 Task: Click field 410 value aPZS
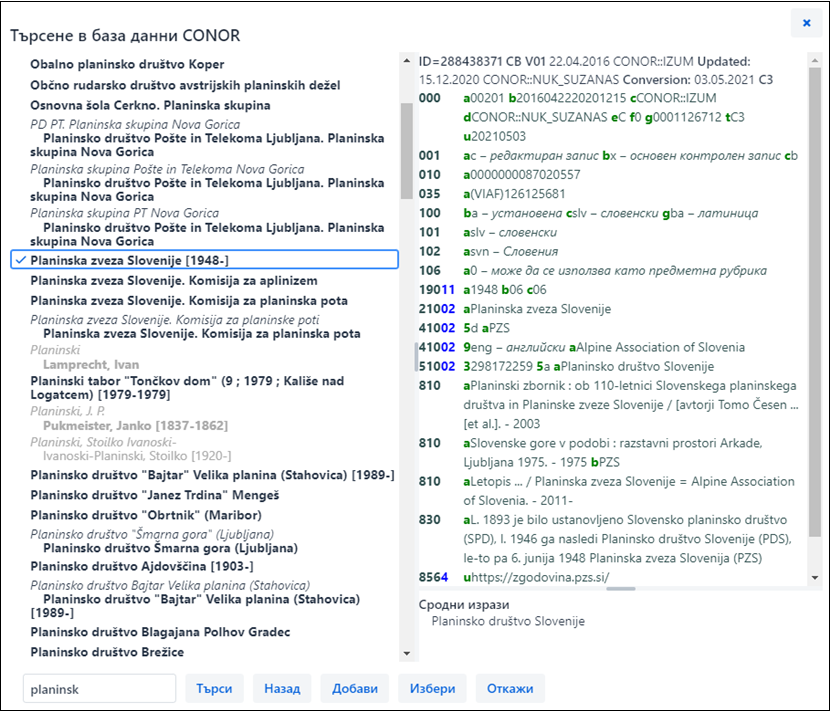click(x=496, y=328)
